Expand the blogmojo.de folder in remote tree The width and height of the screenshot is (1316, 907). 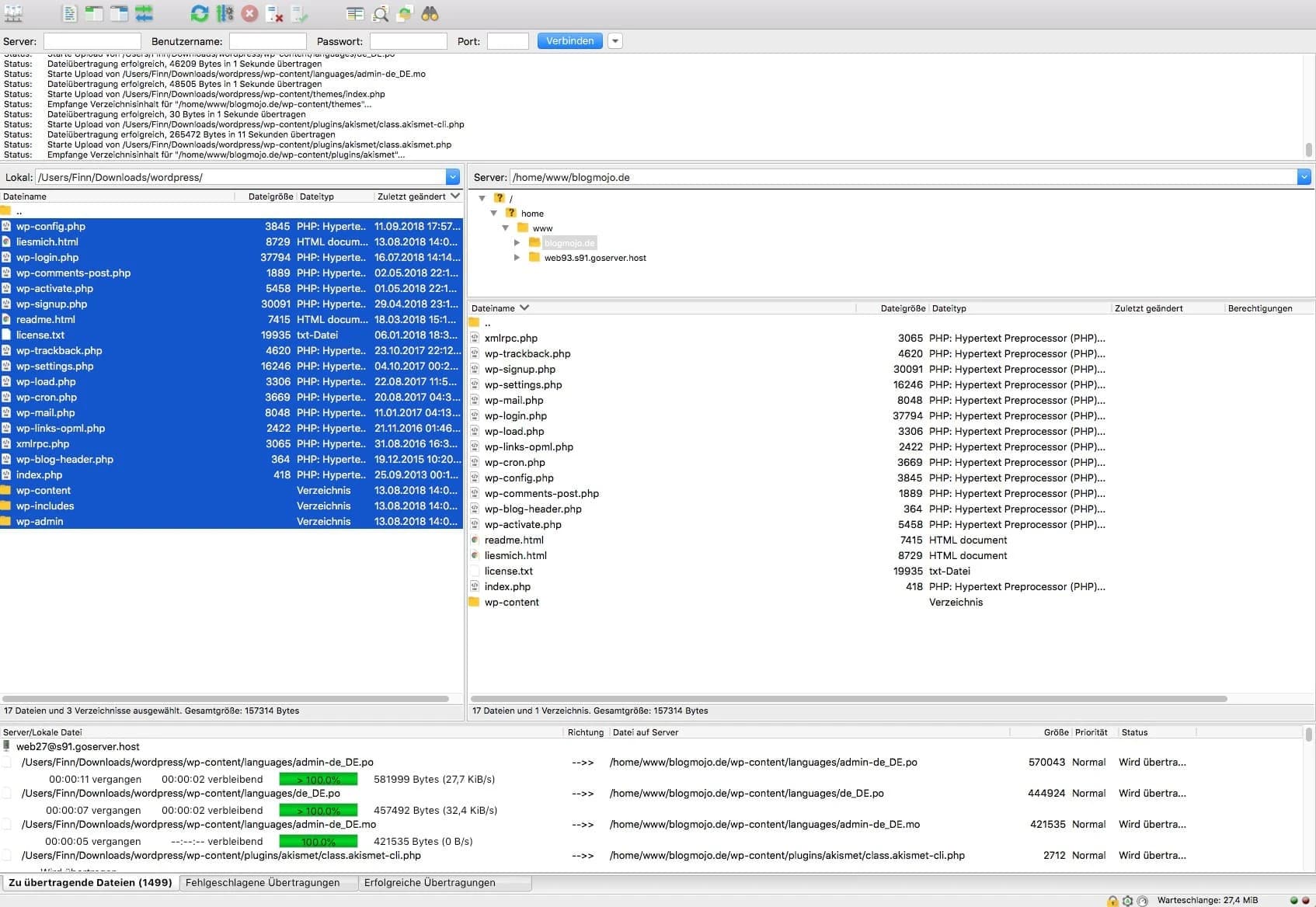(518, 242)
